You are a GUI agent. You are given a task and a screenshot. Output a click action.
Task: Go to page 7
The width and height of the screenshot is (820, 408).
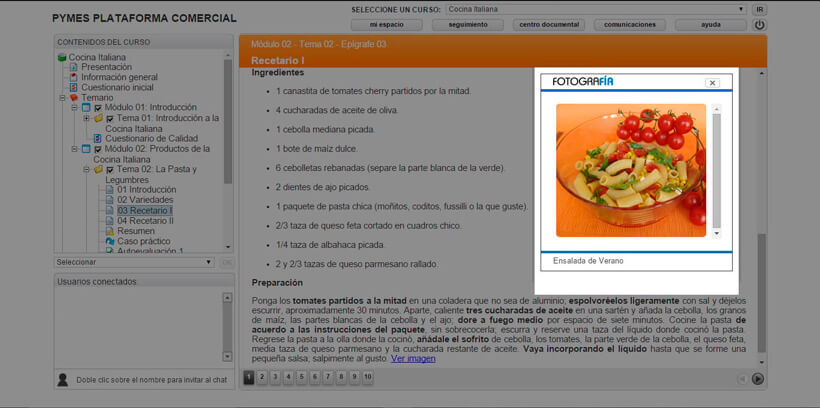click(328, 377)
